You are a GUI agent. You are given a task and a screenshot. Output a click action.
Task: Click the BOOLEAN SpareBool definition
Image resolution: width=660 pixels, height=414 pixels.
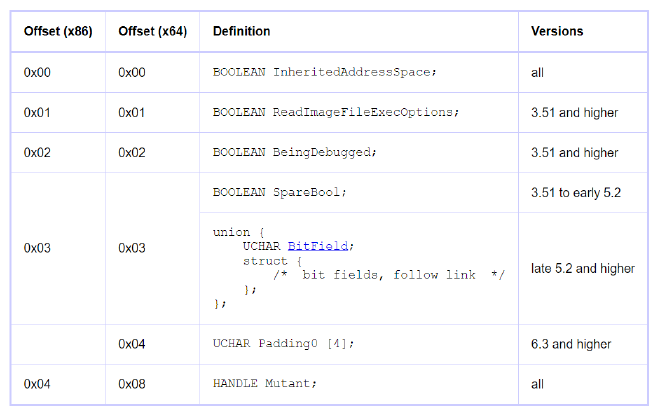point(280,192)
